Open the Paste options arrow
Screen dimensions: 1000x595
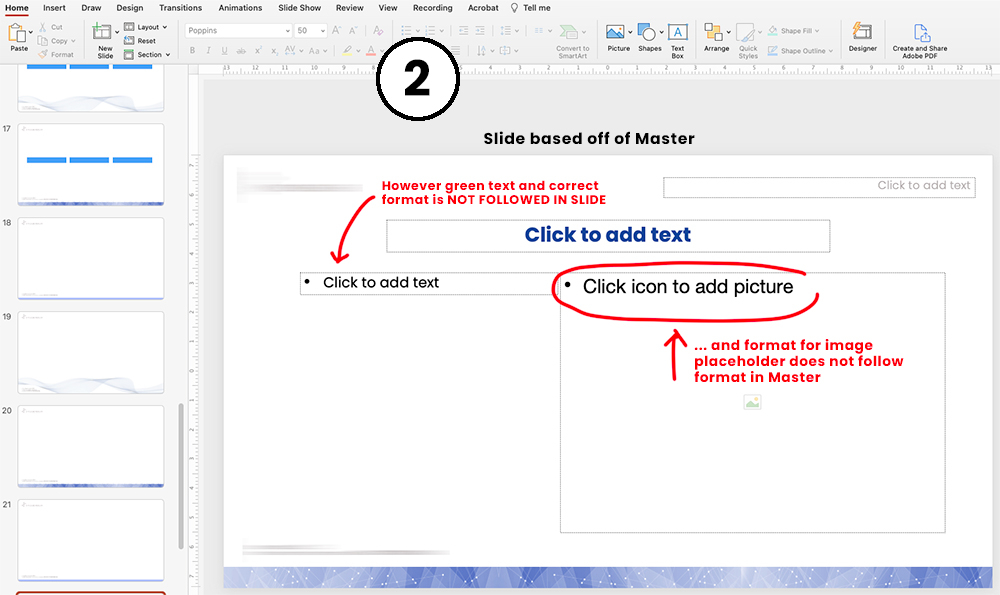tap(30, 32)
